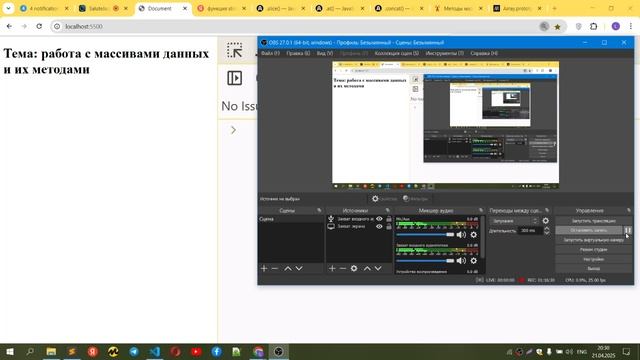Open the Коллекция сцен menu in OBS

(x=396, y=53)
